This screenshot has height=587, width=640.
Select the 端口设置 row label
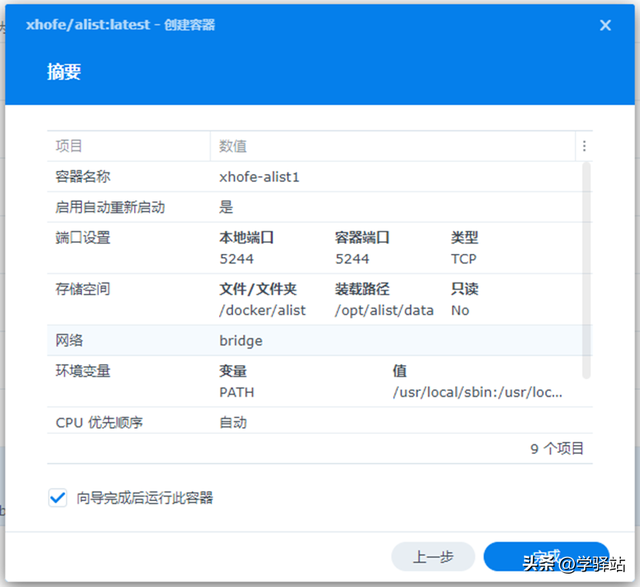pyautogui.click(x=83, y=238)
